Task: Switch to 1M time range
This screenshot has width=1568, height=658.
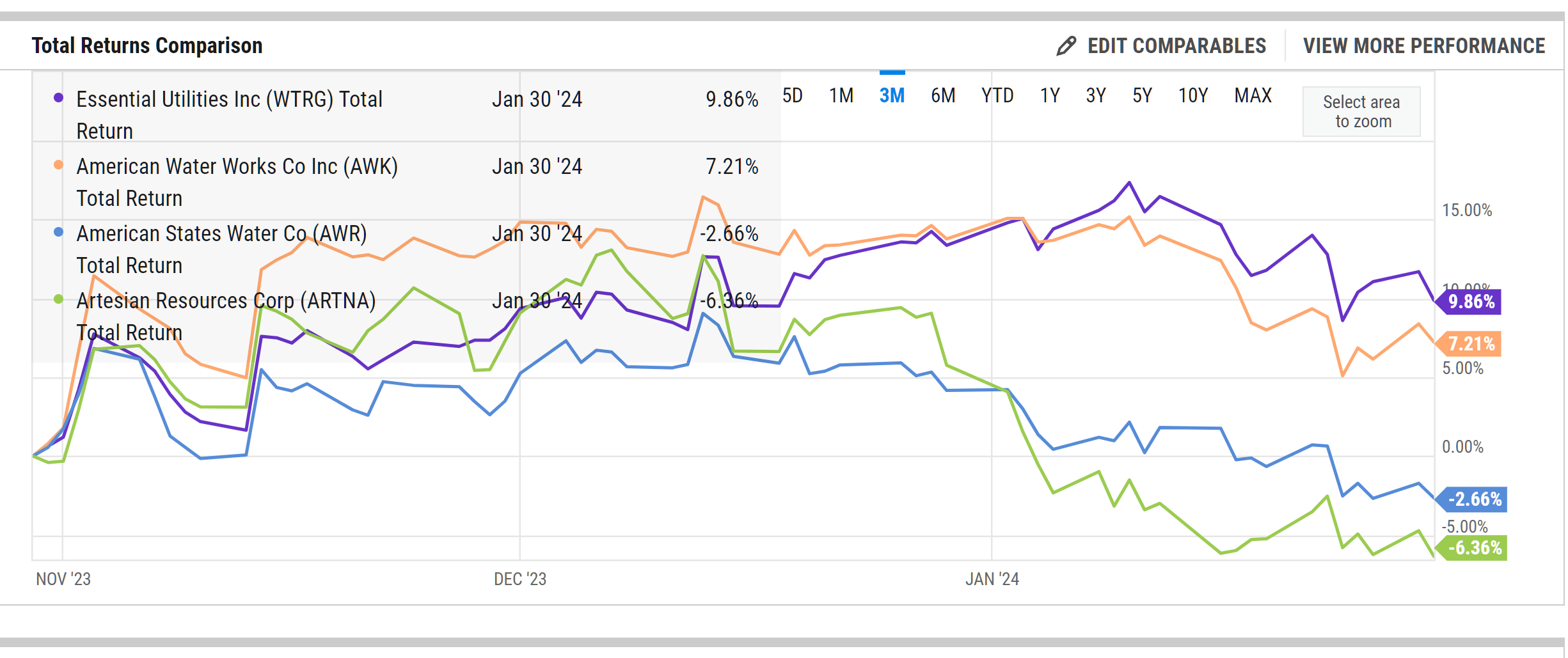Action: [841, 96]
